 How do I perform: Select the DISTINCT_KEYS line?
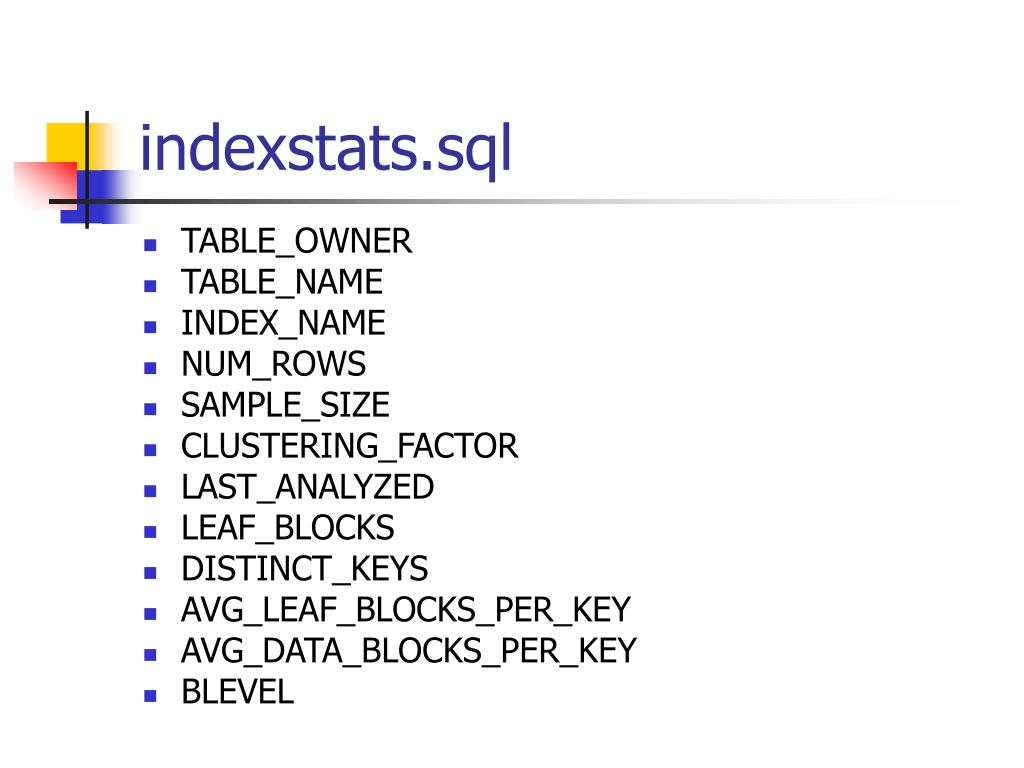click(305, 569)
